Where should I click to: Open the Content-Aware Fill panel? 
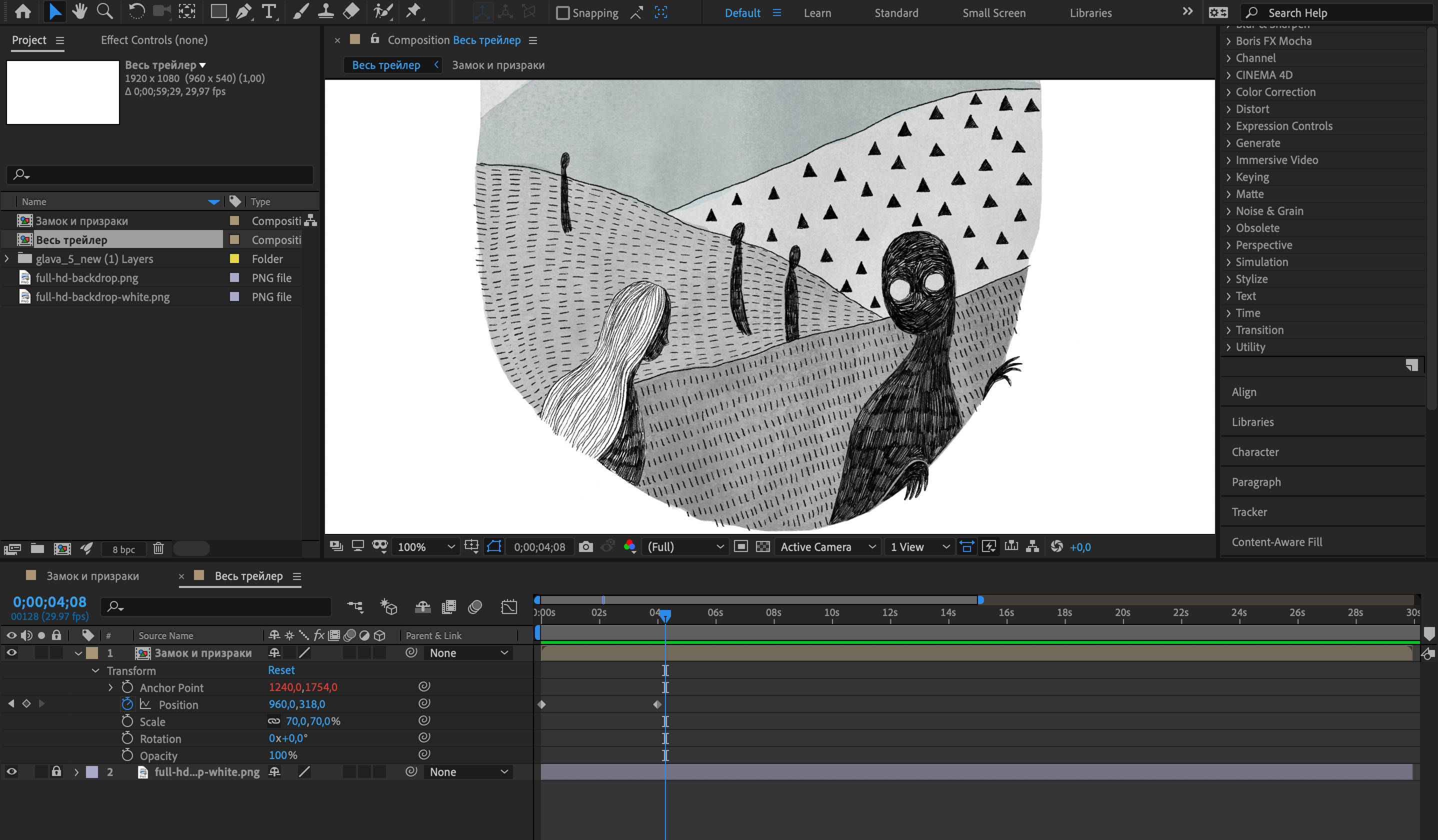(1276, 542)
